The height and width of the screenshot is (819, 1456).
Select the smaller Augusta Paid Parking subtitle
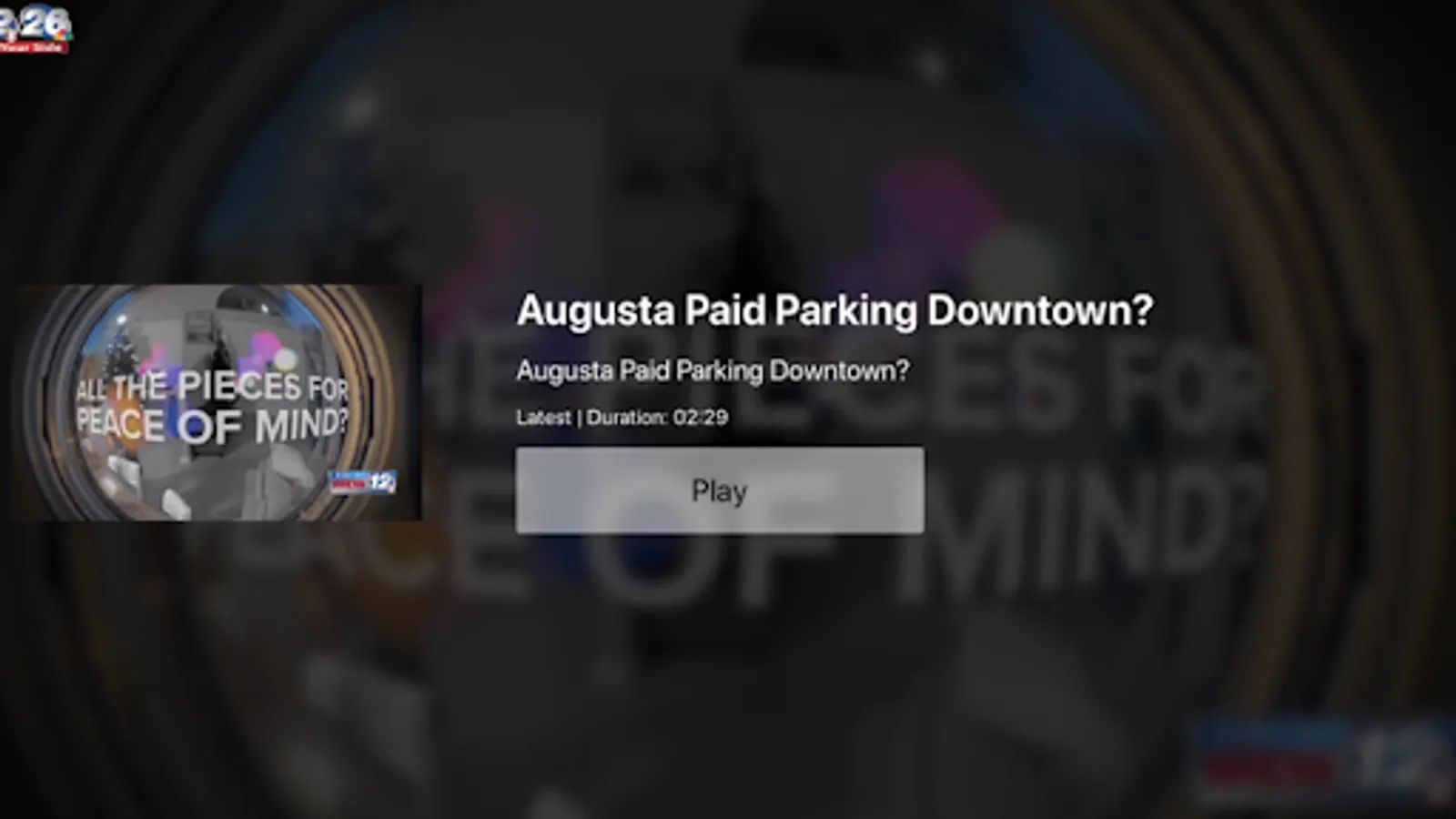(713, 370)
